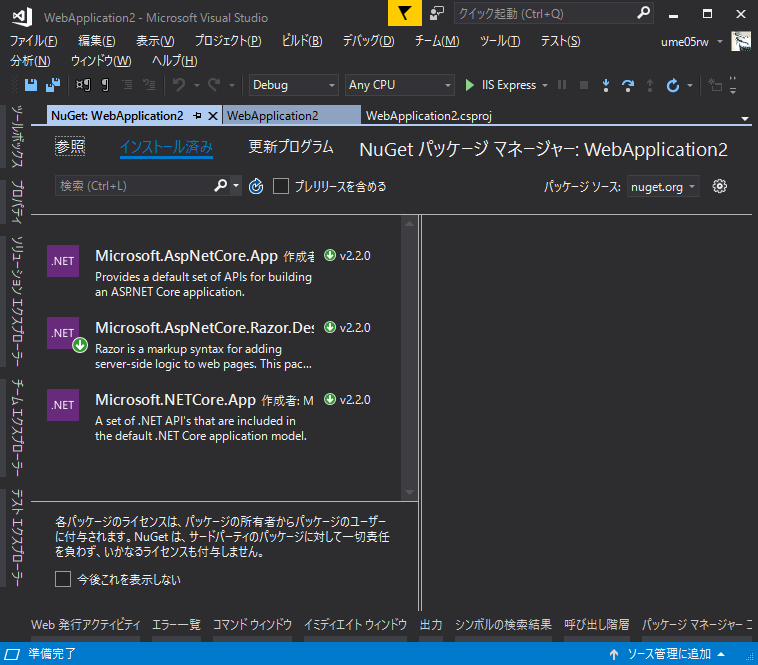Click the quick launch search magnifier

pos(643,13)
